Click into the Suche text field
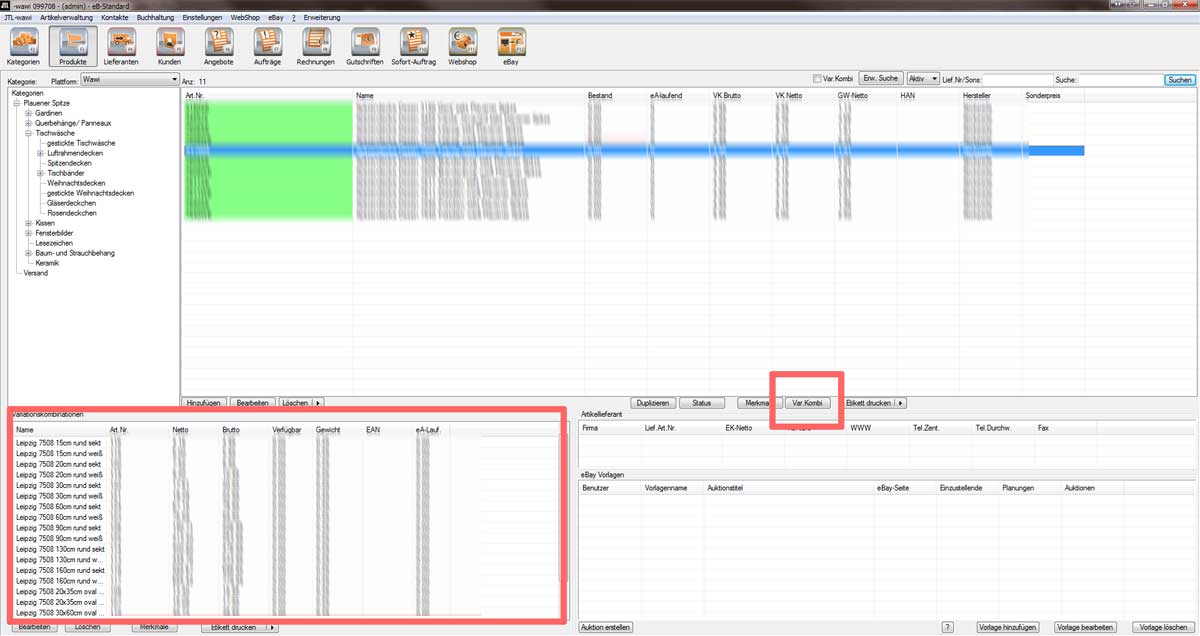 click(x=1120, y=79)
